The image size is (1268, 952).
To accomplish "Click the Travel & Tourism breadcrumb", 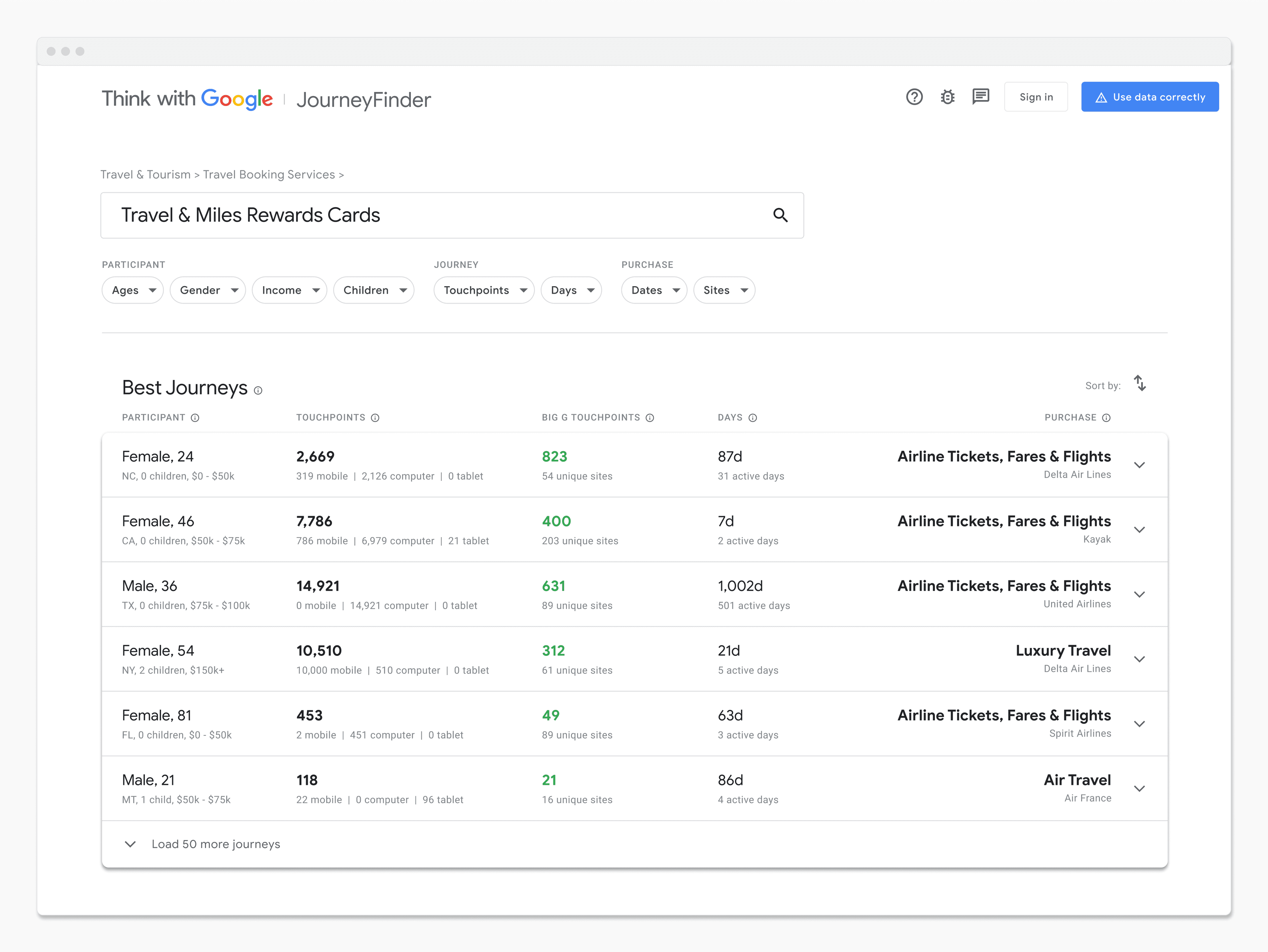I will point(146,175).
